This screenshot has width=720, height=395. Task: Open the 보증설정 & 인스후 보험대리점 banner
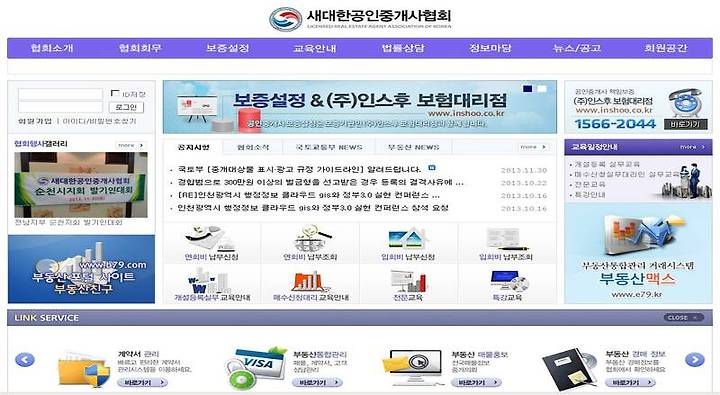360,107
